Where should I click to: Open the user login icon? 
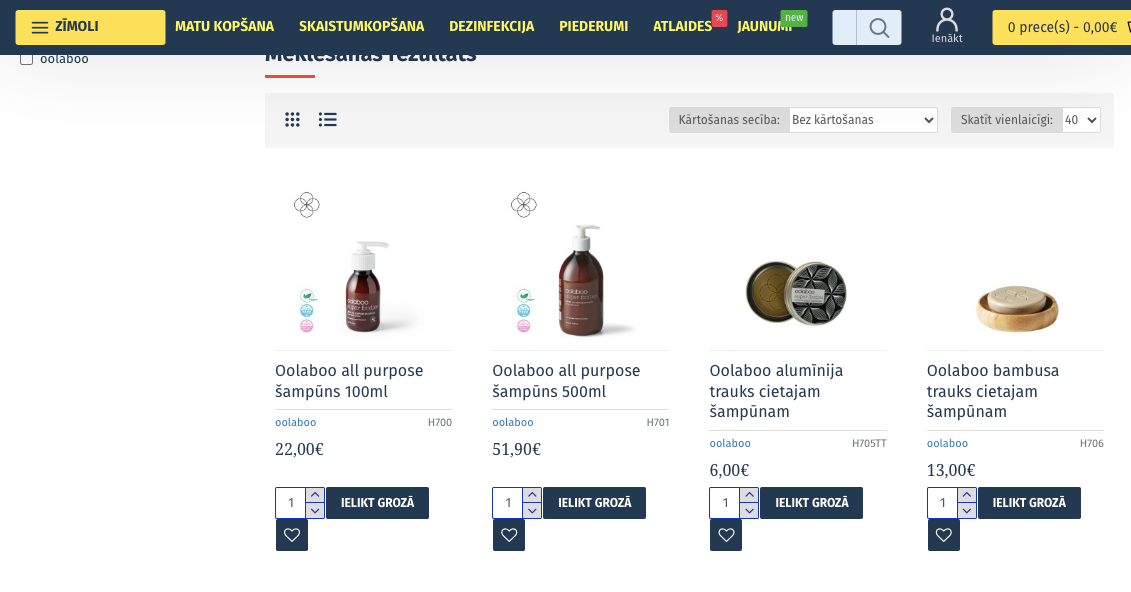[947, 26]
